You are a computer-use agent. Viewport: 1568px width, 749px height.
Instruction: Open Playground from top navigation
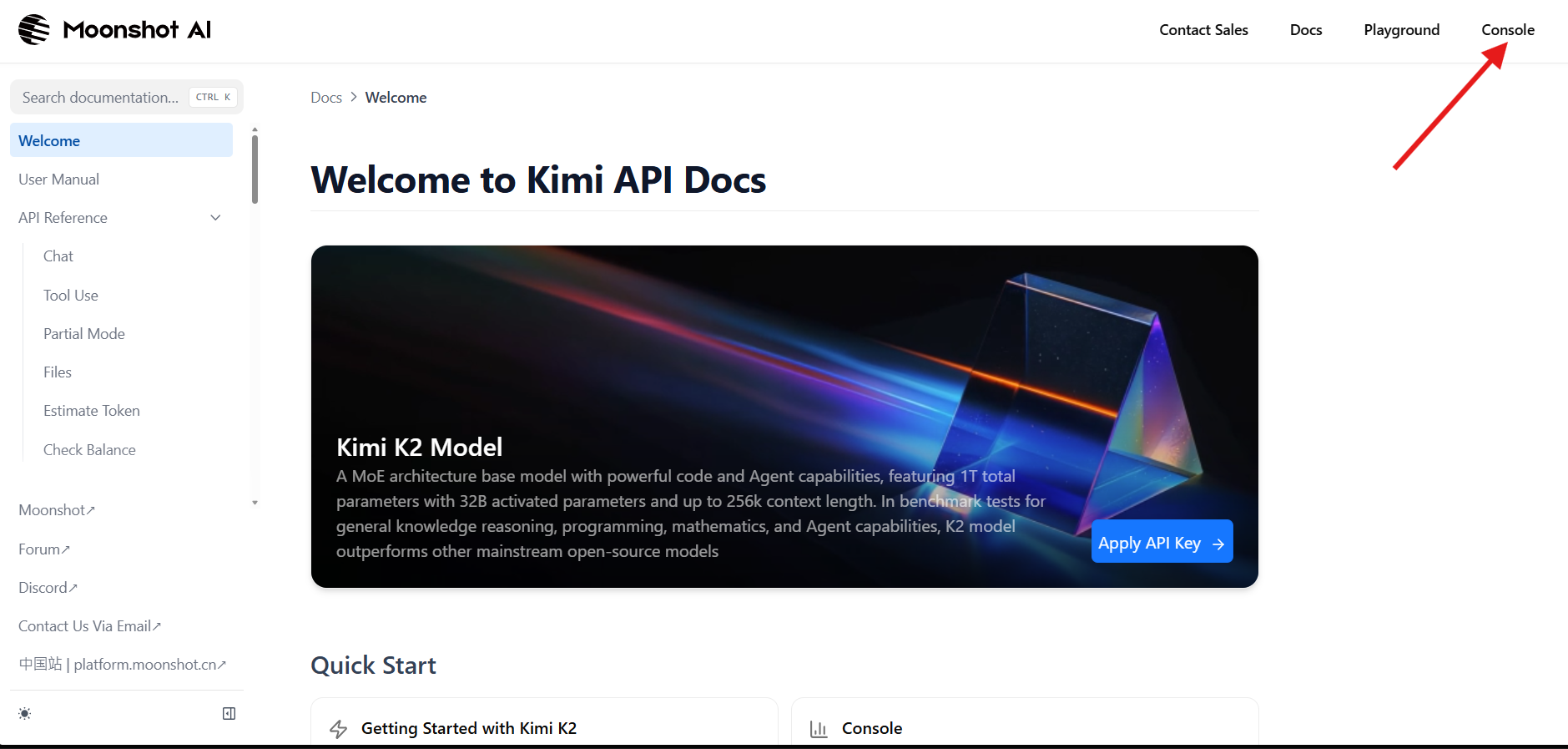tap(1401, 30)
